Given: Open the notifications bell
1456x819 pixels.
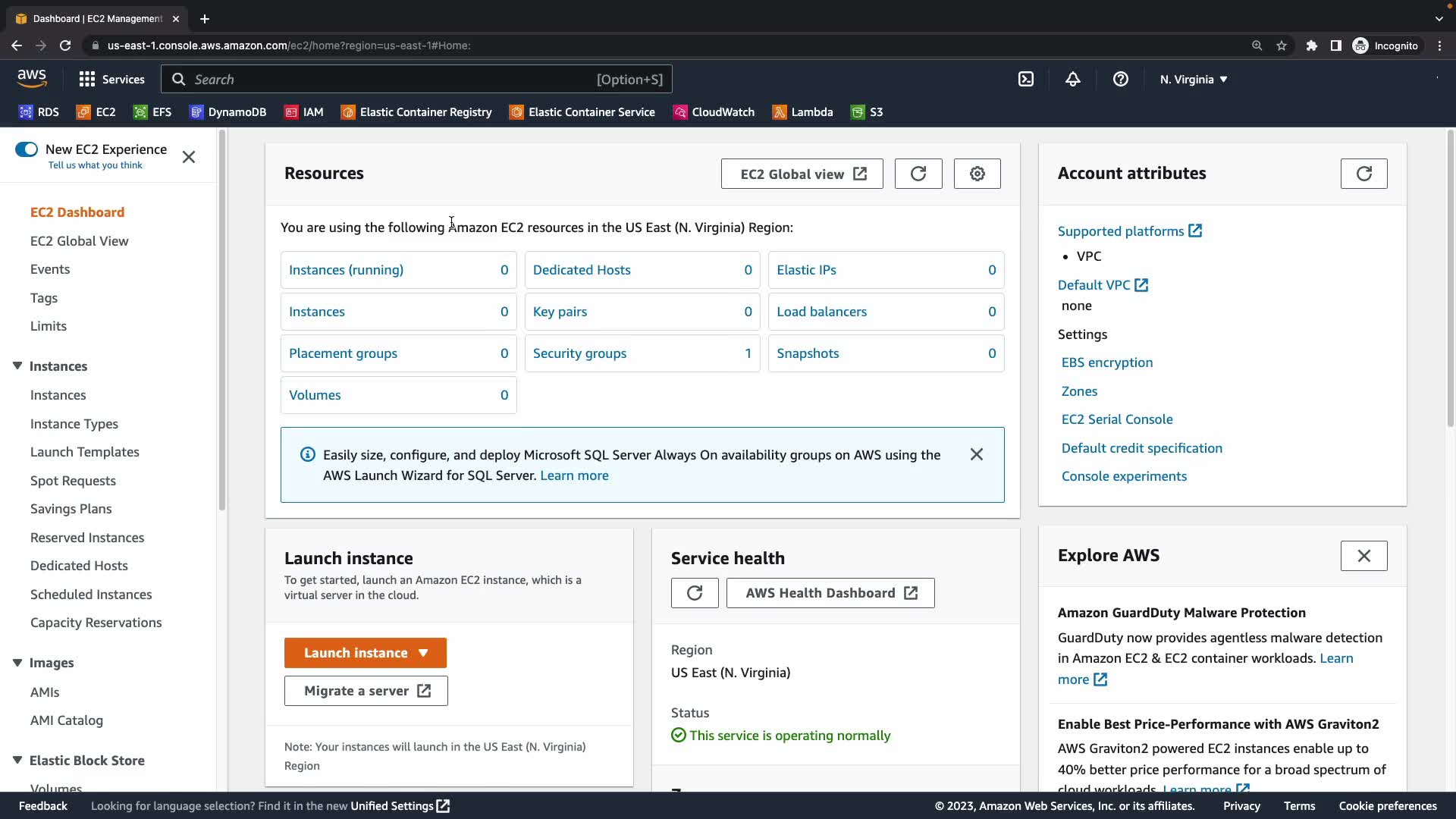Looking at the screenshot, I should [x=1072, y=79].
